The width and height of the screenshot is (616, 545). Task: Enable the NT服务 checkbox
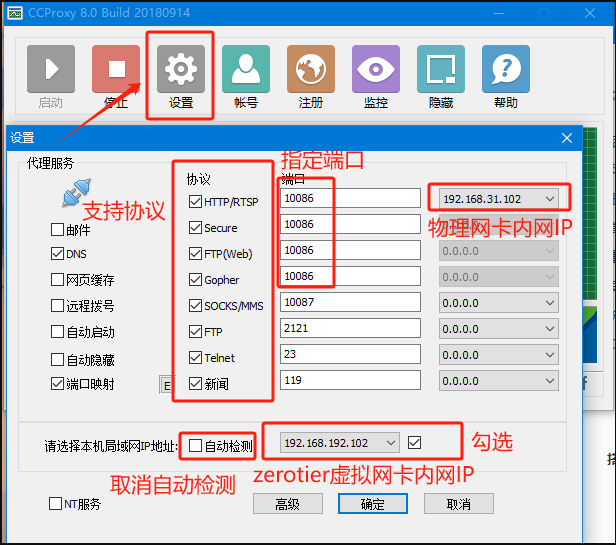(55, 503)
